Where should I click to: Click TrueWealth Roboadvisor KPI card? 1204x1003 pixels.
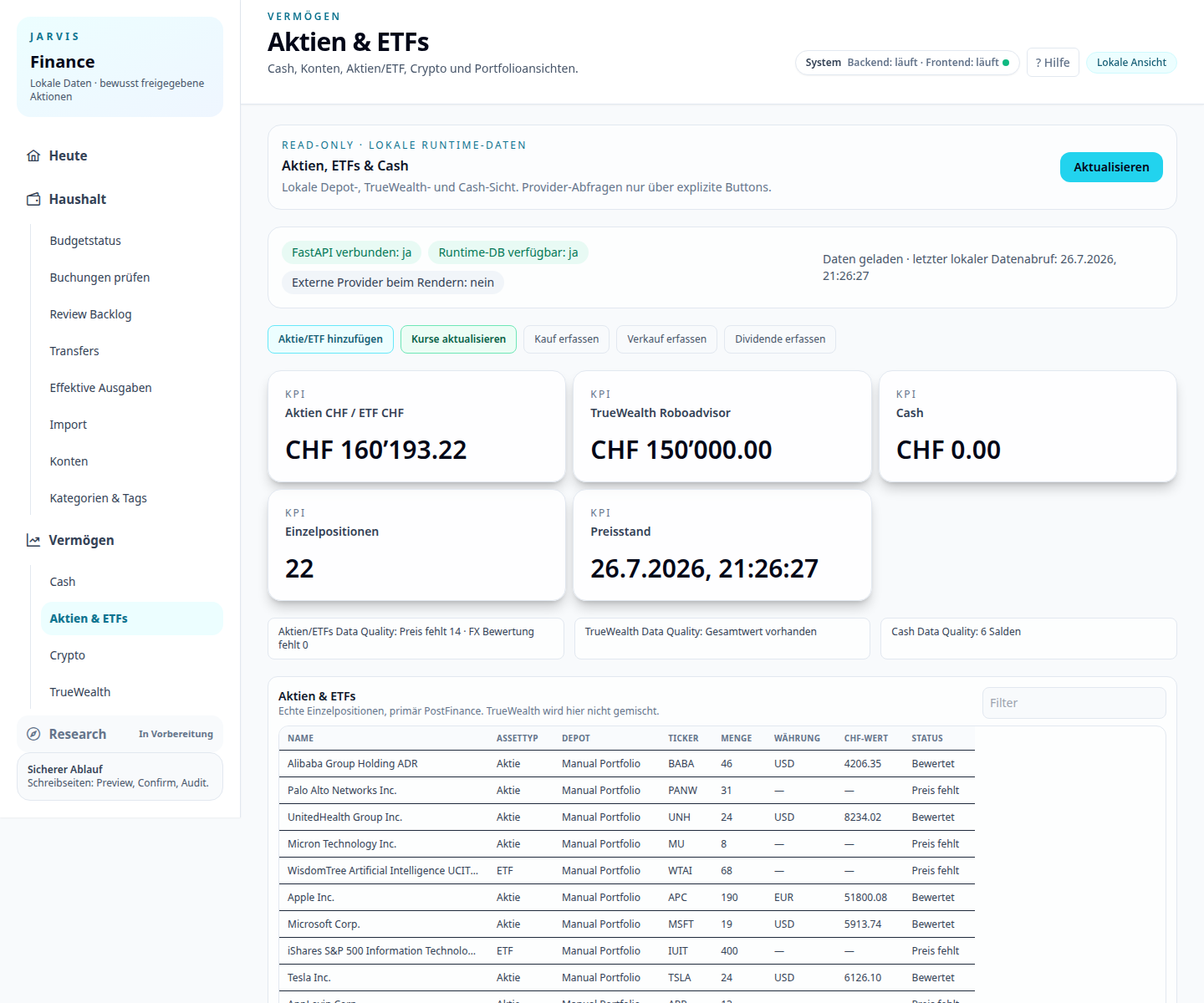[722, 426]
